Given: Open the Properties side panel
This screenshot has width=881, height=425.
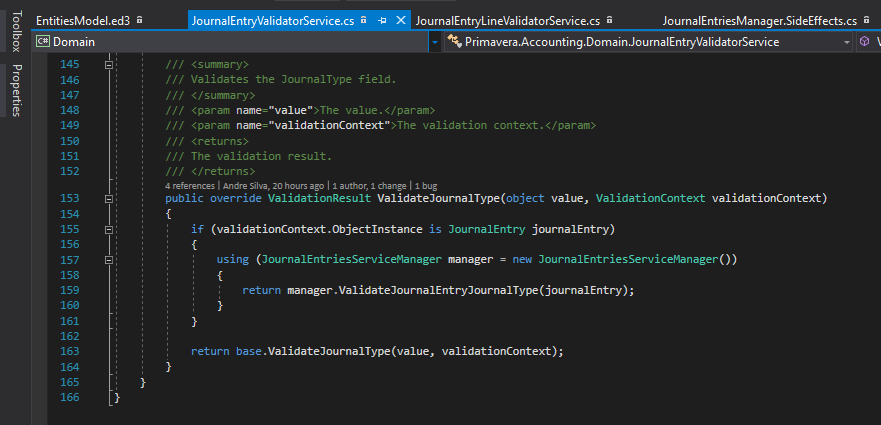Looking at the screenshot, I should pos(17,90).
